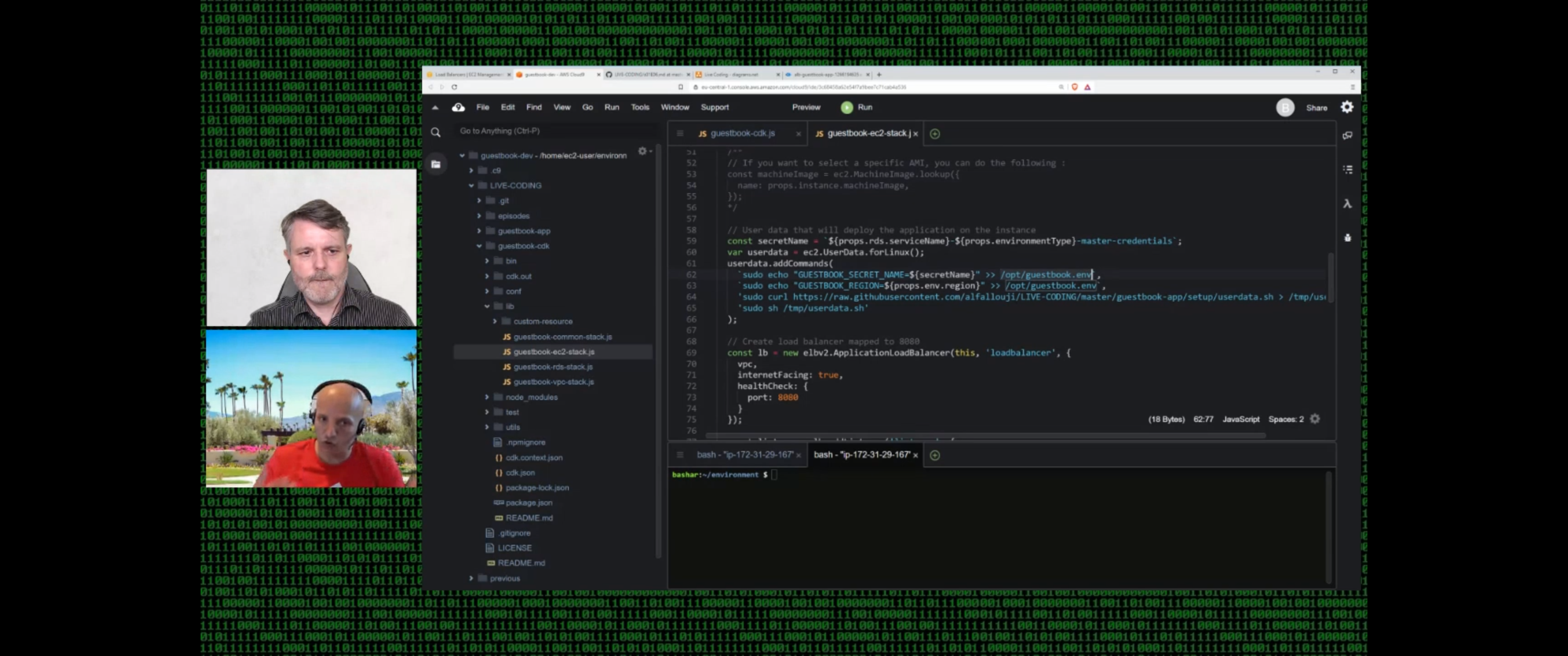
Task: Open guestbook-rds-stack.js file
Action: (x=553, y=367)
